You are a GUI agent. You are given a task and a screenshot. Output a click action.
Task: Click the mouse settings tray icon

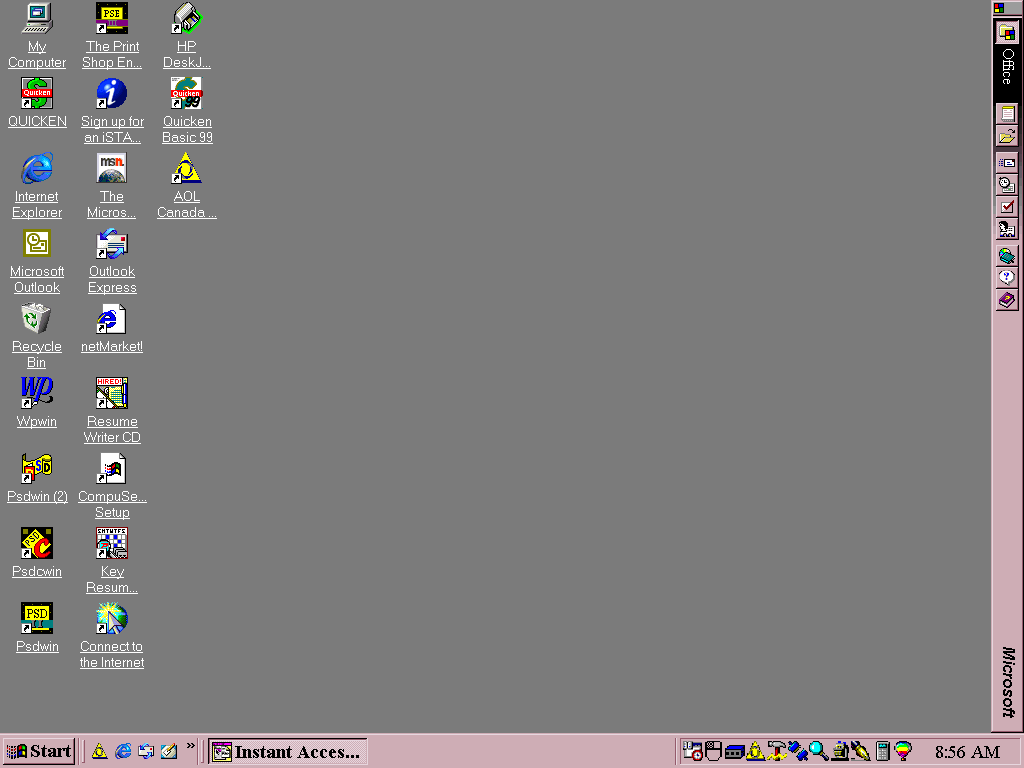point(713,751)
